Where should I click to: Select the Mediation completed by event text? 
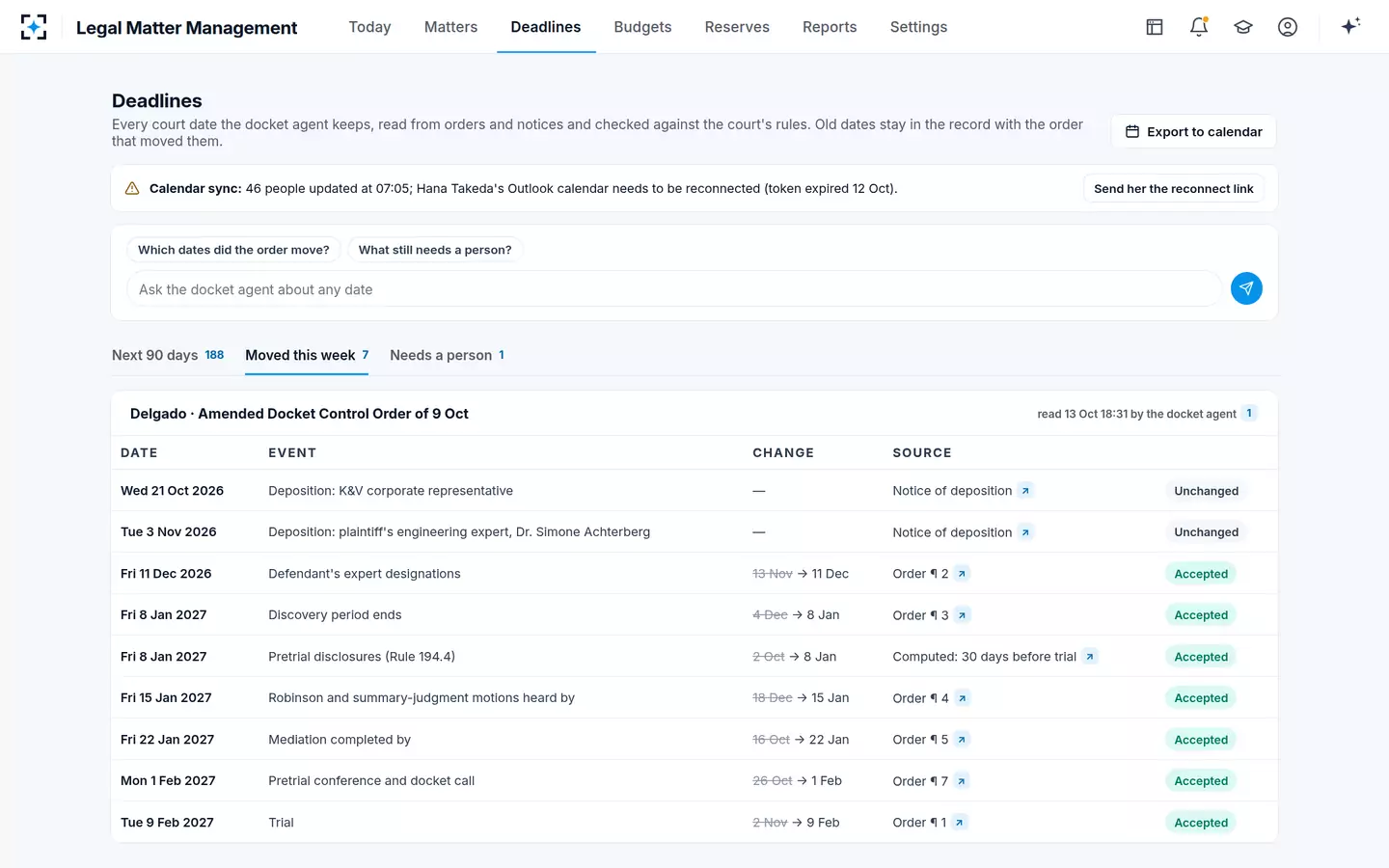click(340, 740)
